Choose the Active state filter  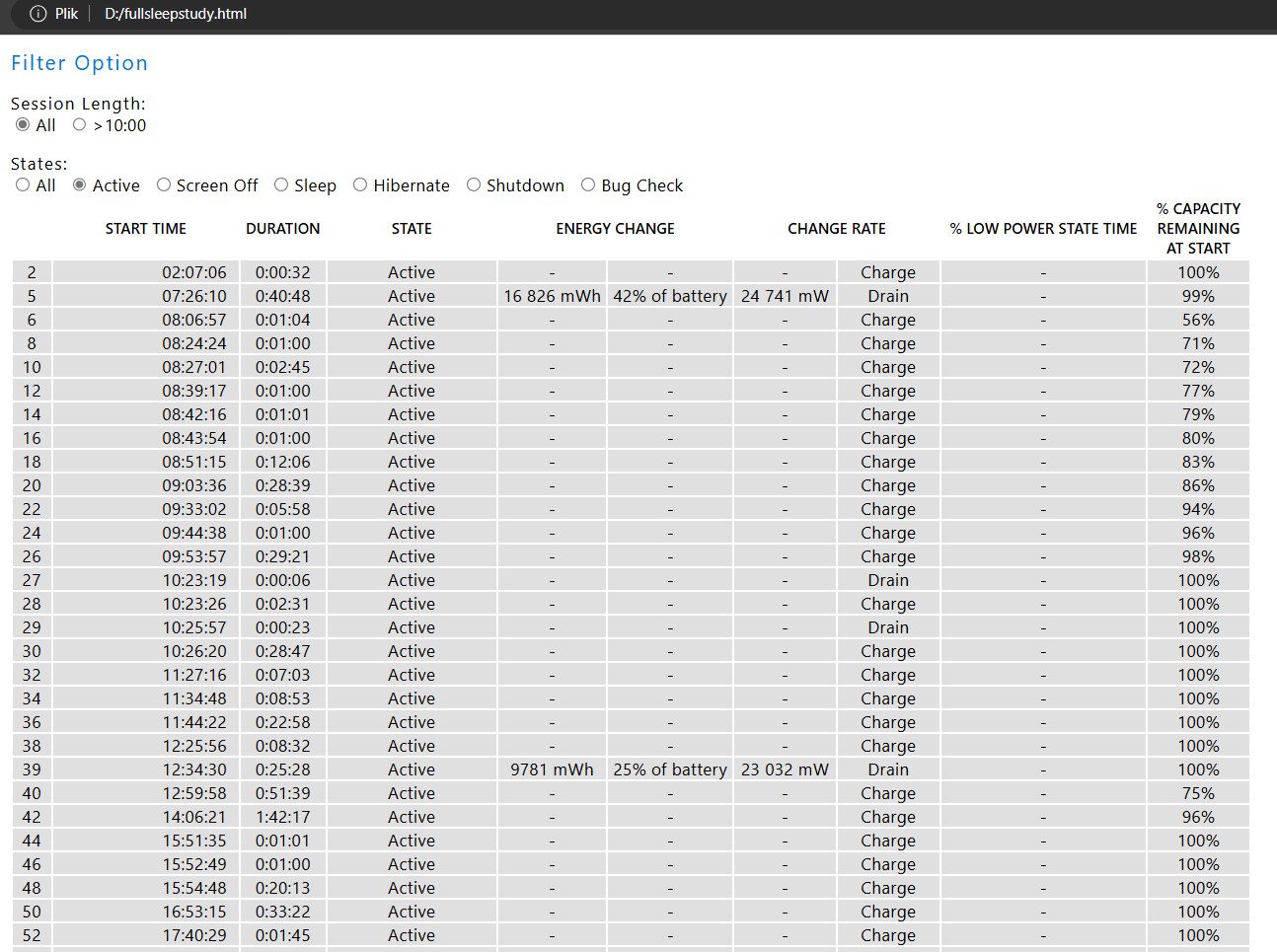pos(80,185)
